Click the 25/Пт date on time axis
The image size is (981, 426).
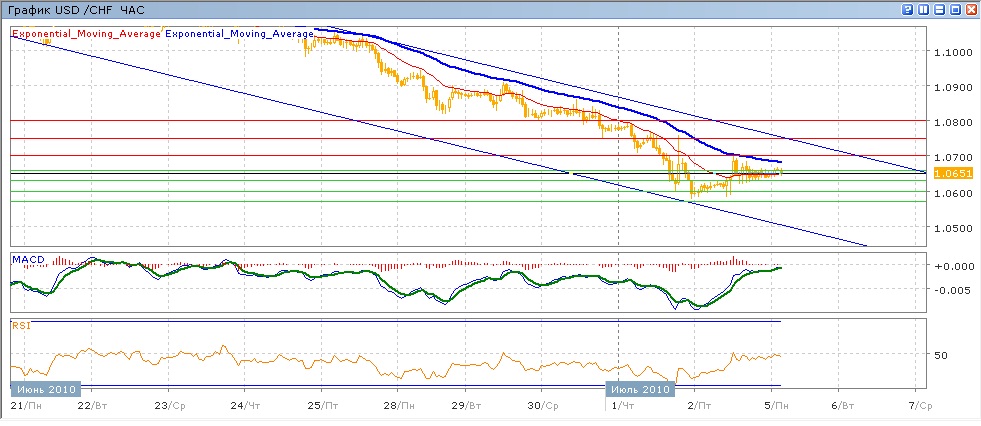(x=321, y=406)
